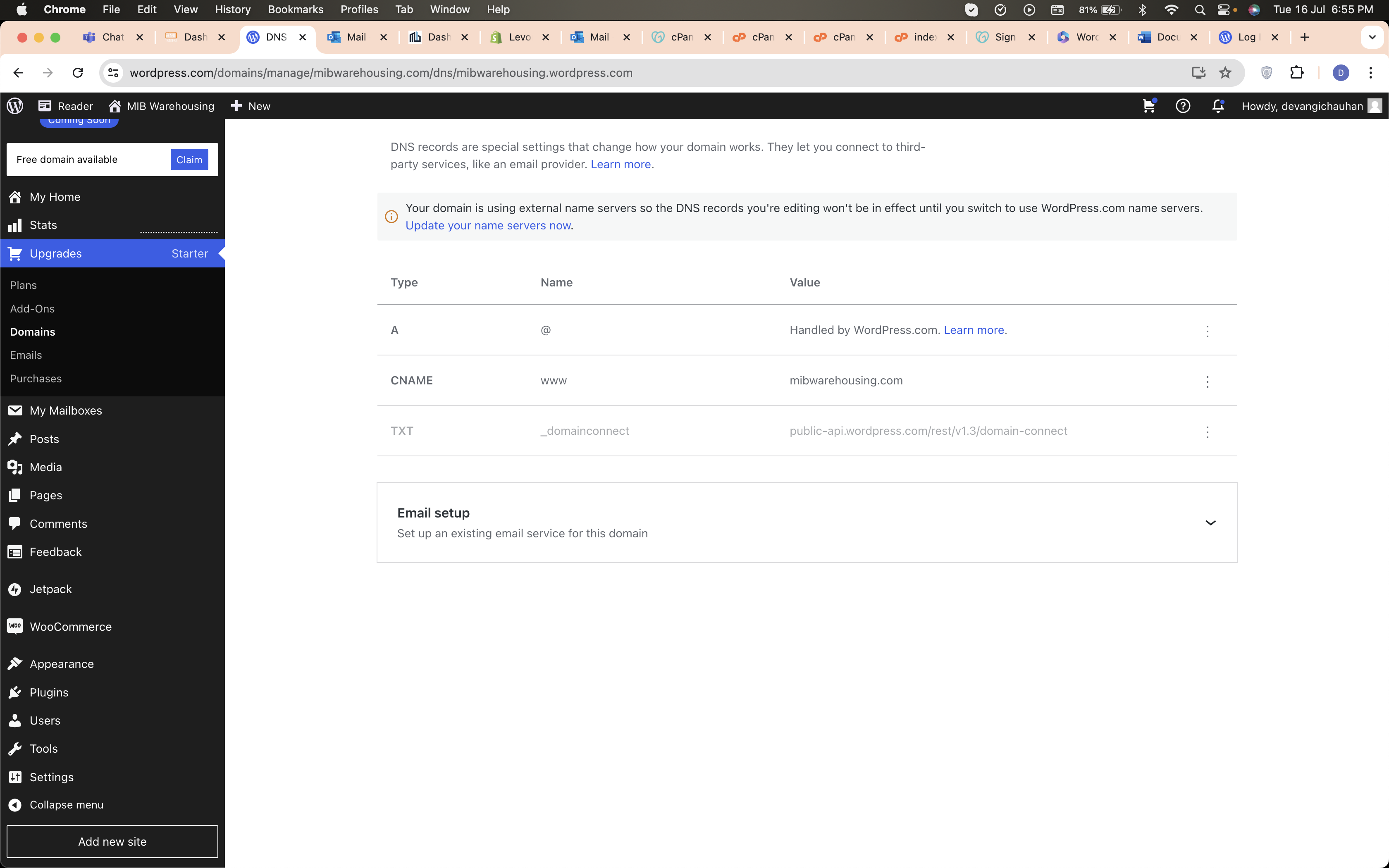Image resolution: width=1389 pixels, height=868 pixels.
Task: Open Domains submenu item
Action: click(33, 332)
